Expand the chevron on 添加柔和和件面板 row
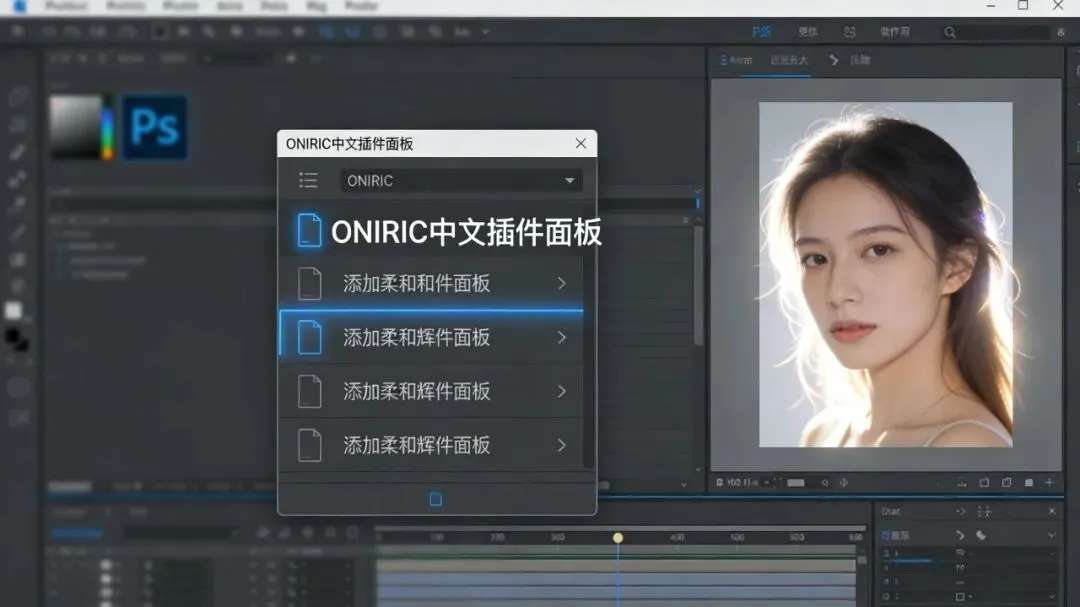The image size is (1080, 607). pyautogui.click(x=561, y=283)
